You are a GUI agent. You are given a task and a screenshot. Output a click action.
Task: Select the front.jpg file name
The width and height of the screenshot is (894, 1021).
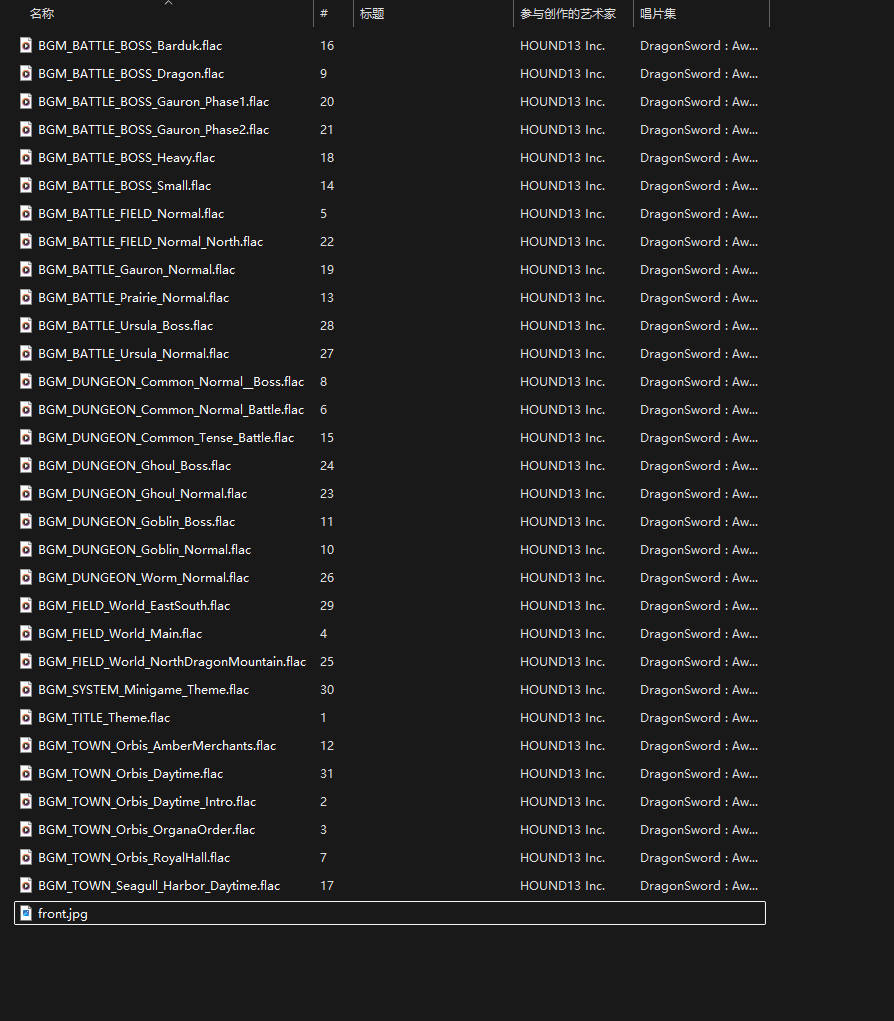[63, 914]
